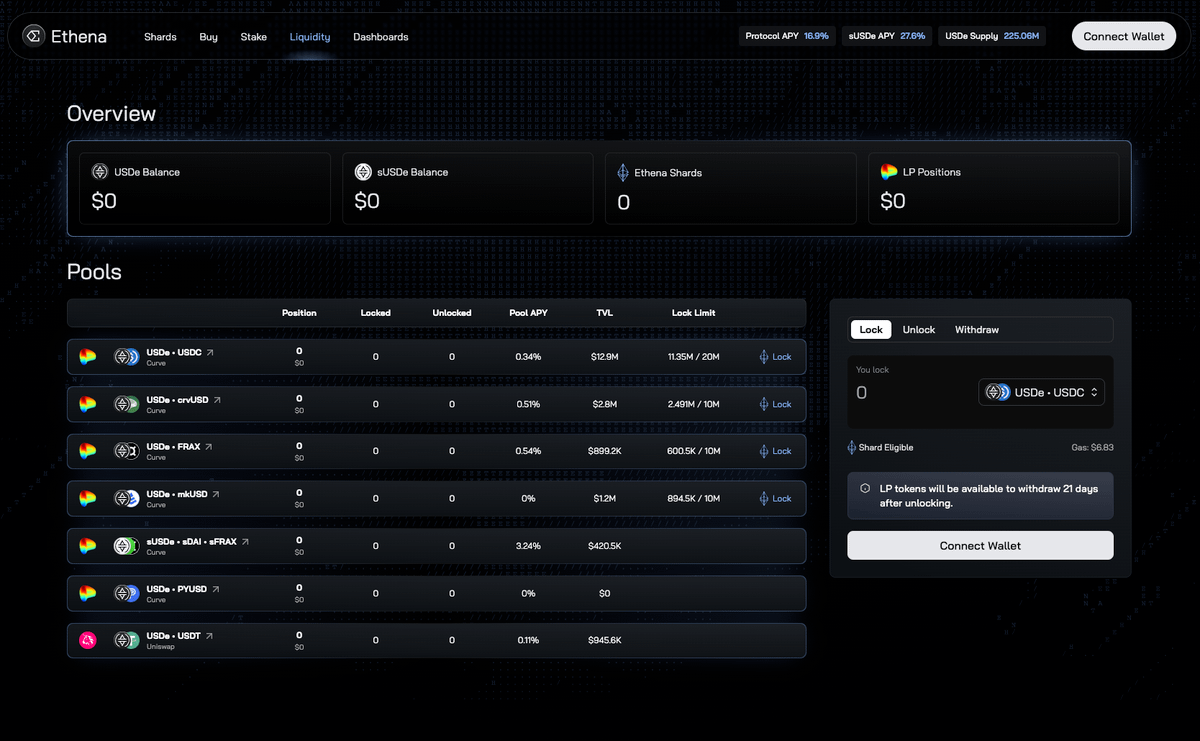Viewport: 1200px width, 741px height.
Task: Open external link arrow for USDe • mkUSD
Action: click(x=215, y=493)
